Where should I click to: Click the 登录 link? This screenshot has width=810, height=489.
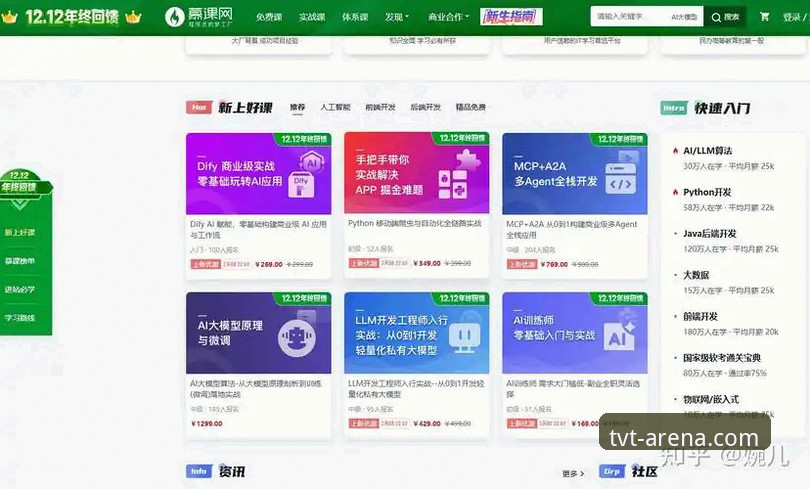pyautogui.click(x=792, y=17)
